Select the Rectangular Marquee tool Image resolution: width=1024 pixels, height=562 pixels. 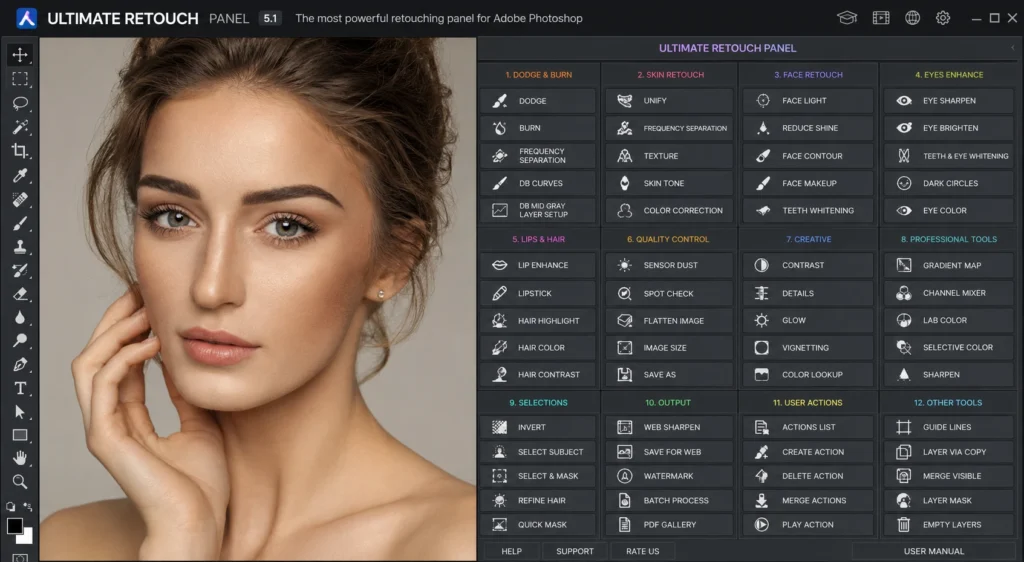point(20,79)
